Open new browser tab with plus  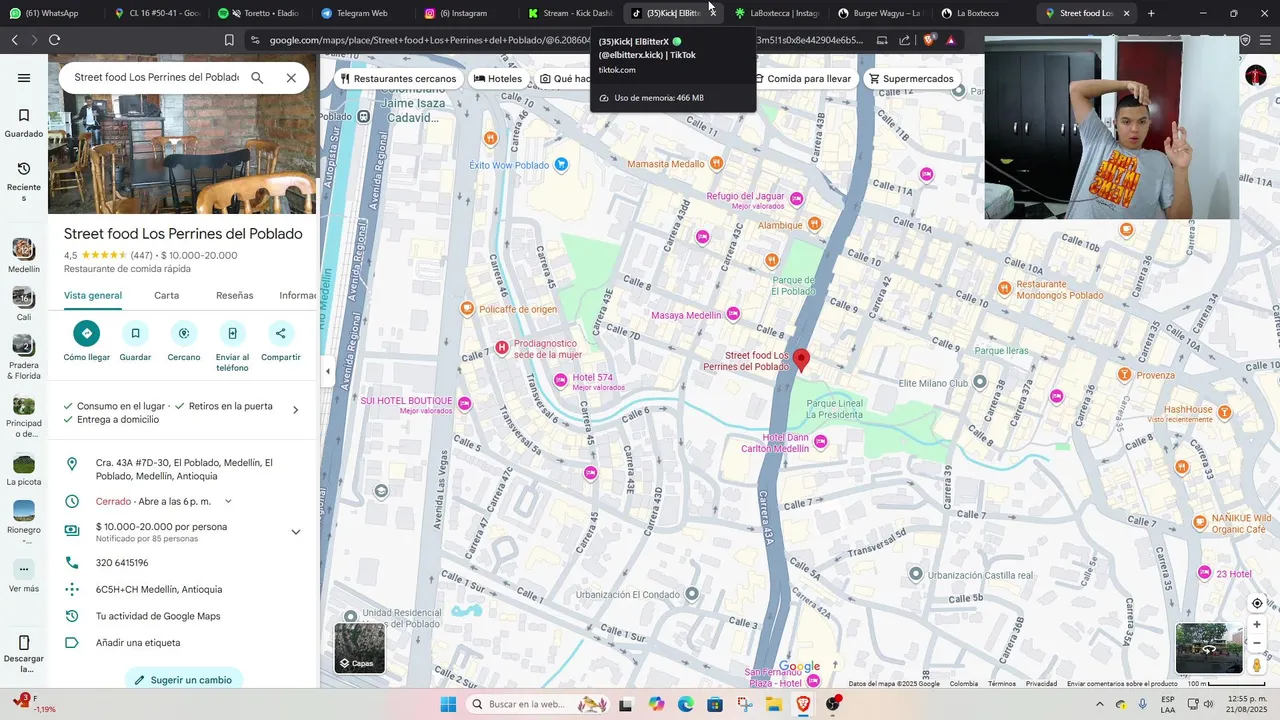[x=1151, y=13]
